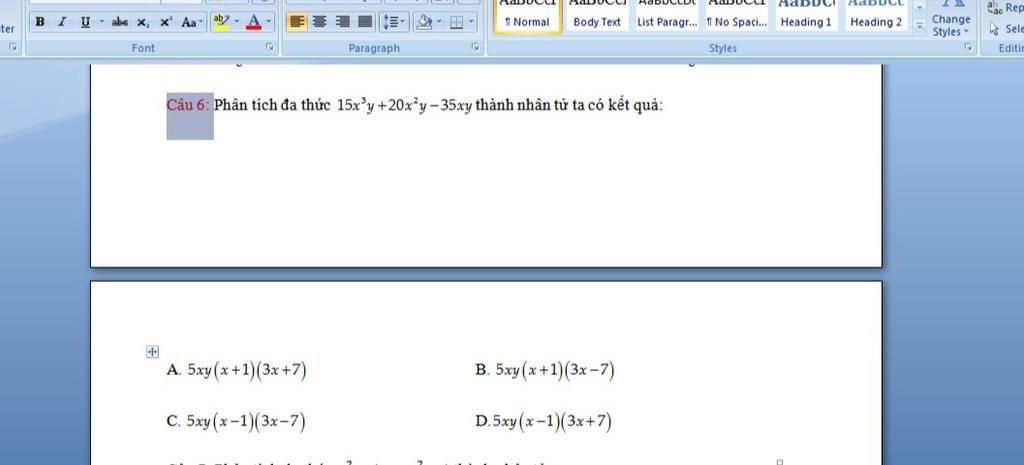1024x465 pixels.
Task: Select answer D. 5xy(x−1)(3x+7)
Action: [544, 421]
